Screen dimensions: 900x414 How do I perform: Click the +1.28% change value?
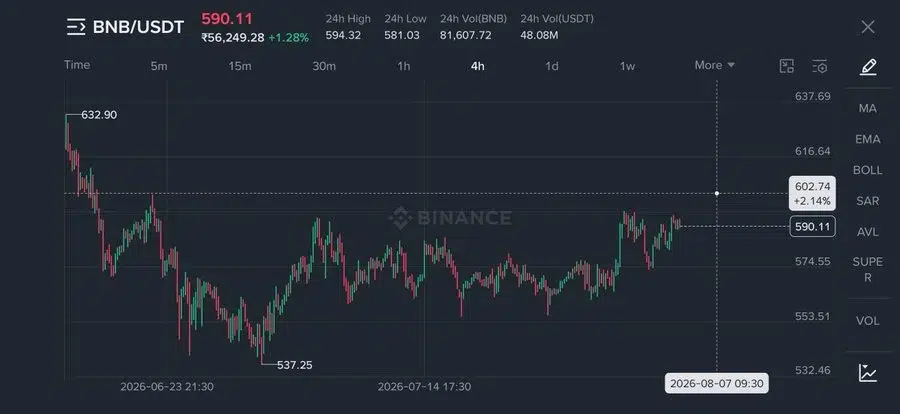[x=289, y=38]
